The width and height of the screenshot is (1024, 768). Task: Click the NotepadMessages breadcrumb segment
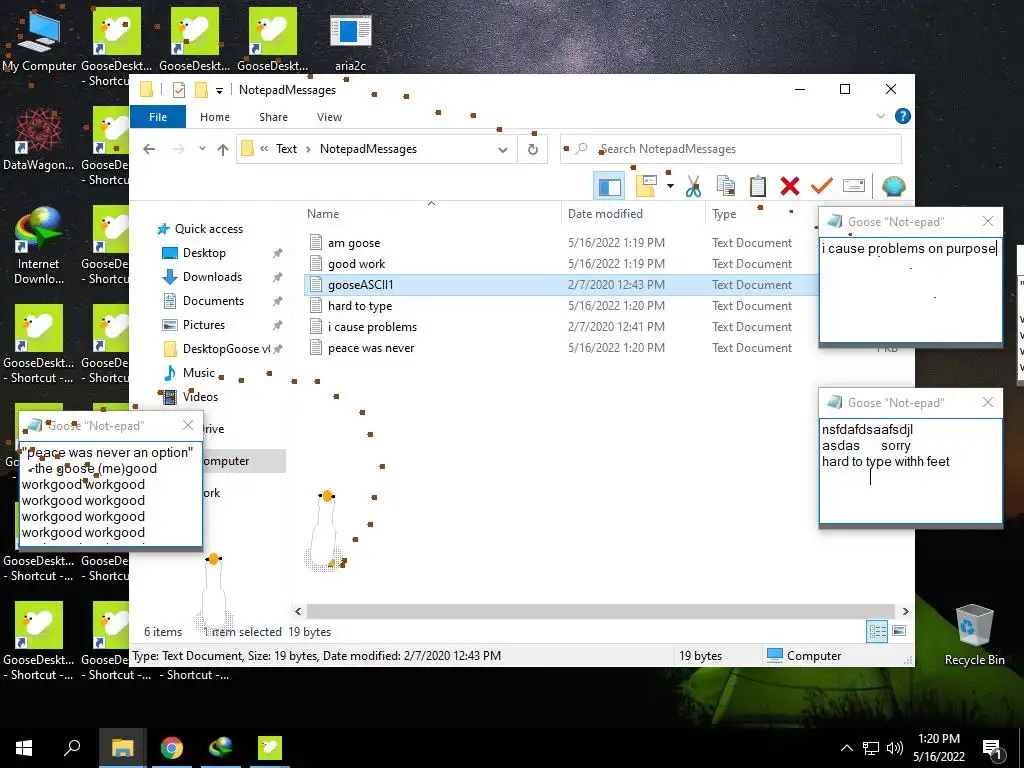tap(368, 149)
